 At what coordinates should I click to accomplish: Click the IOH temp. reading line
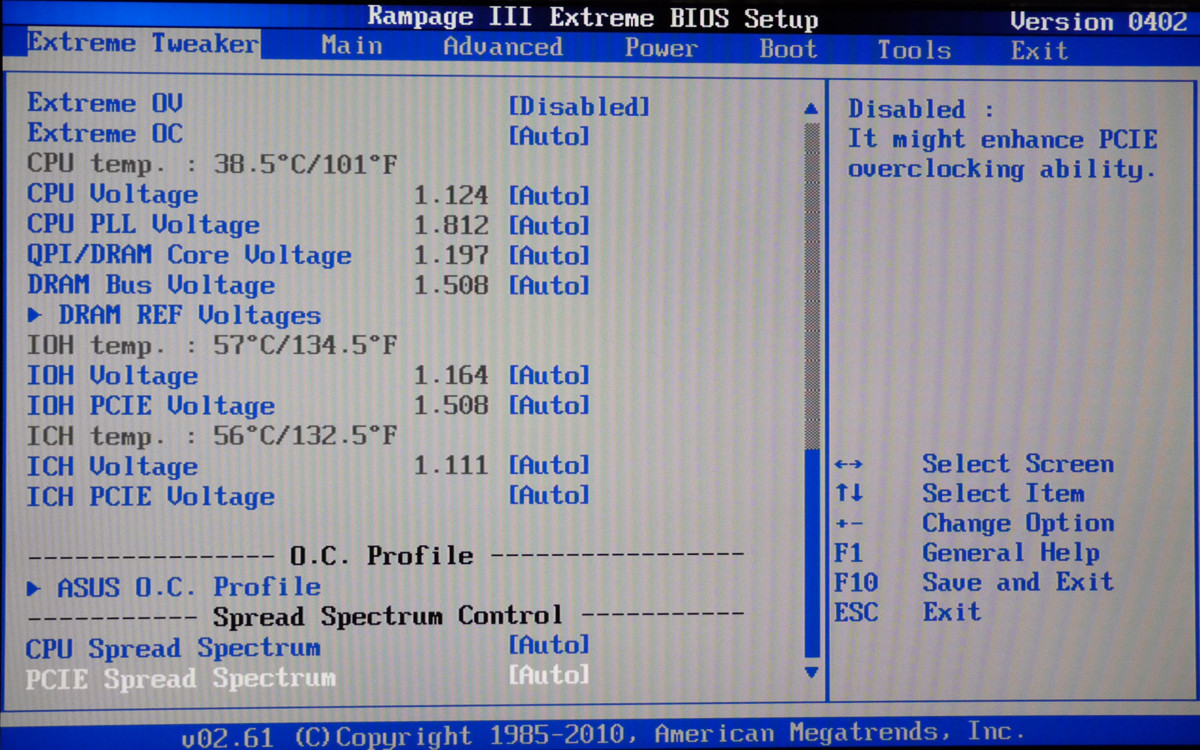(x=212, y=346)
